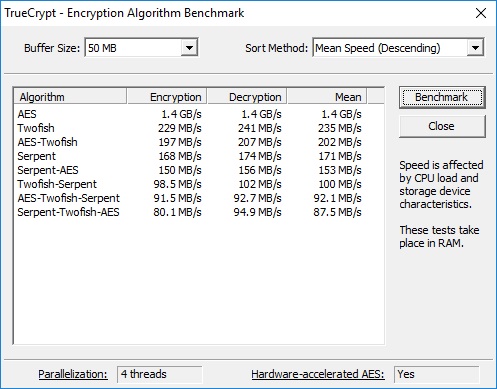Close the benchmark window with X
The image size is (497, 389).
click(481, 13)
